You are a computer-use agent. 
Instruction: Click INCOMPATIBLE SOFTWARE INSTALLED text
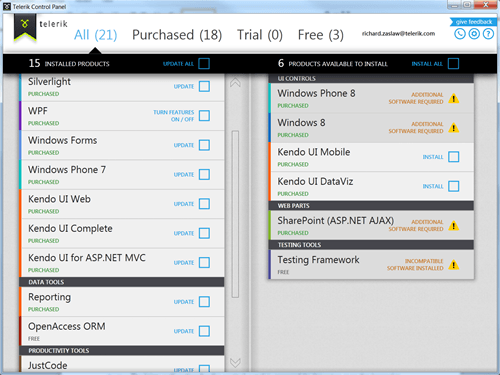[x=415, y=265]
